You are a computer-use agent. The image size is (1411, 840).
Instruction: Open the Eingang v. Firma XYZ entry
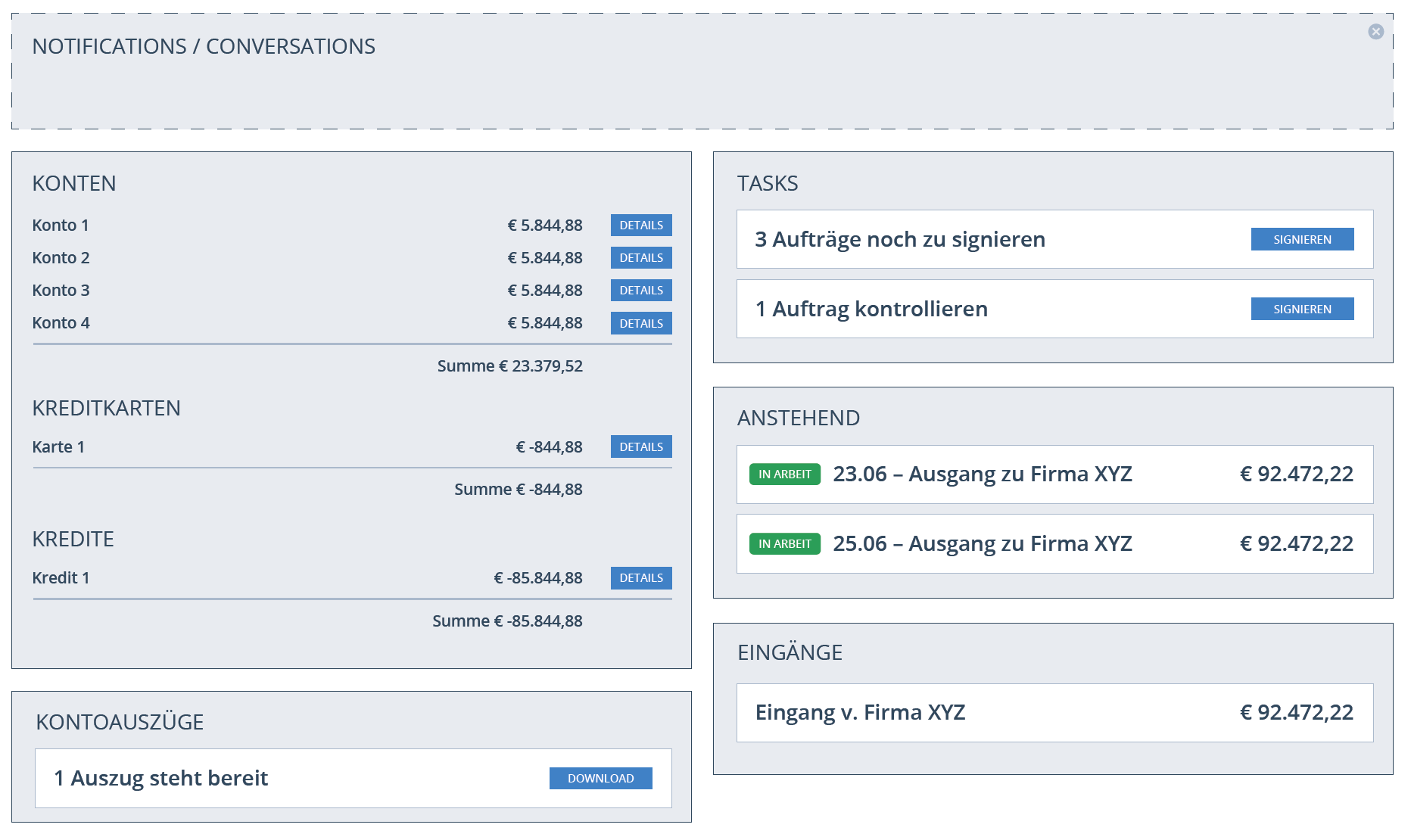pos(860,713)
